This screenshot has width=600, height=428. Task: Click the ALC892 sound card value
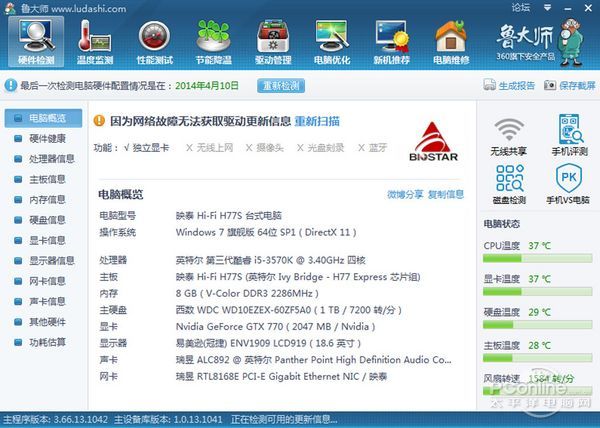pos(313,360)
